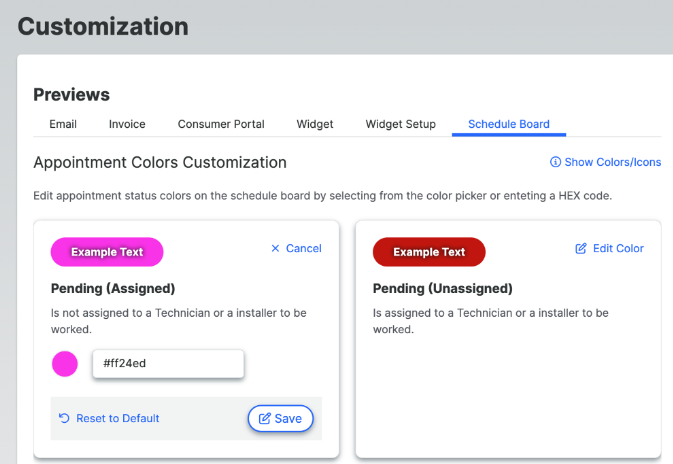The image size is (673, 464).
Task: Open the Consumer Portal tab
Action: (x=221, y=124)
